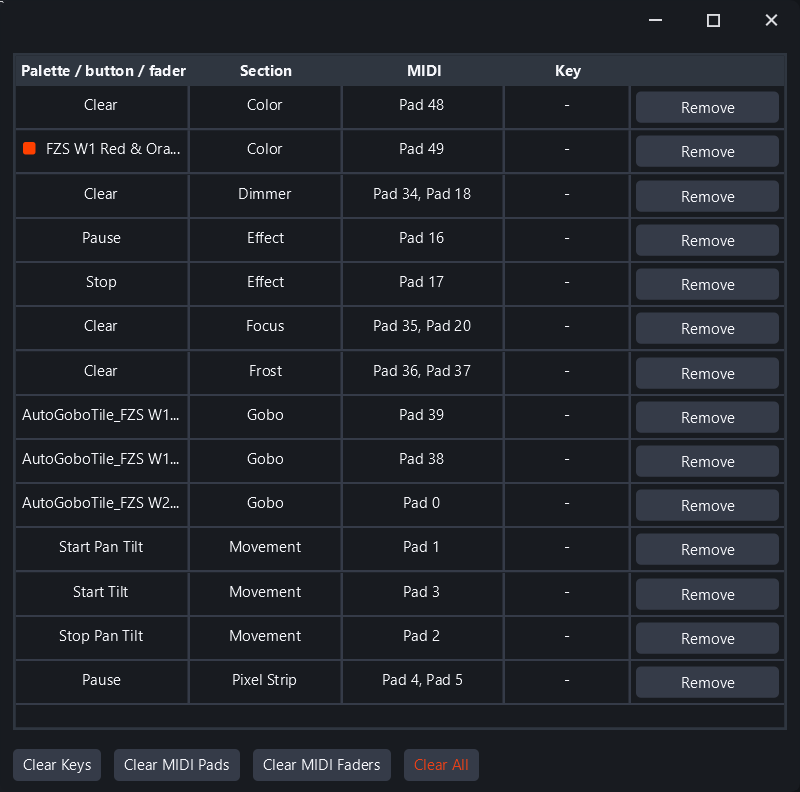This screenshot has width=800, height=792.
Task: Click 'Stop Pan Tilt' in the first column
Action: [x=101, y=635]
